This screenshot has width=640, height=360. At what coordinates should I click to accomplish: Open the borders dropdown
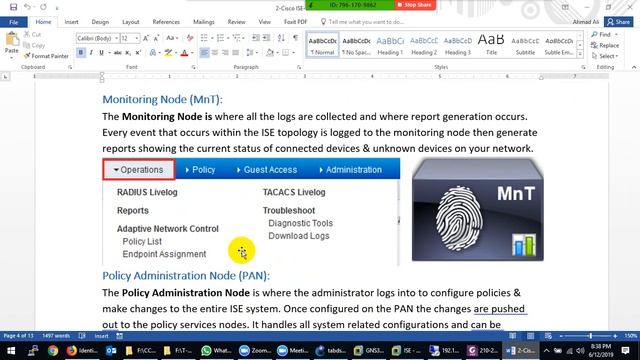pyautogui.click(x=293, y=53)
